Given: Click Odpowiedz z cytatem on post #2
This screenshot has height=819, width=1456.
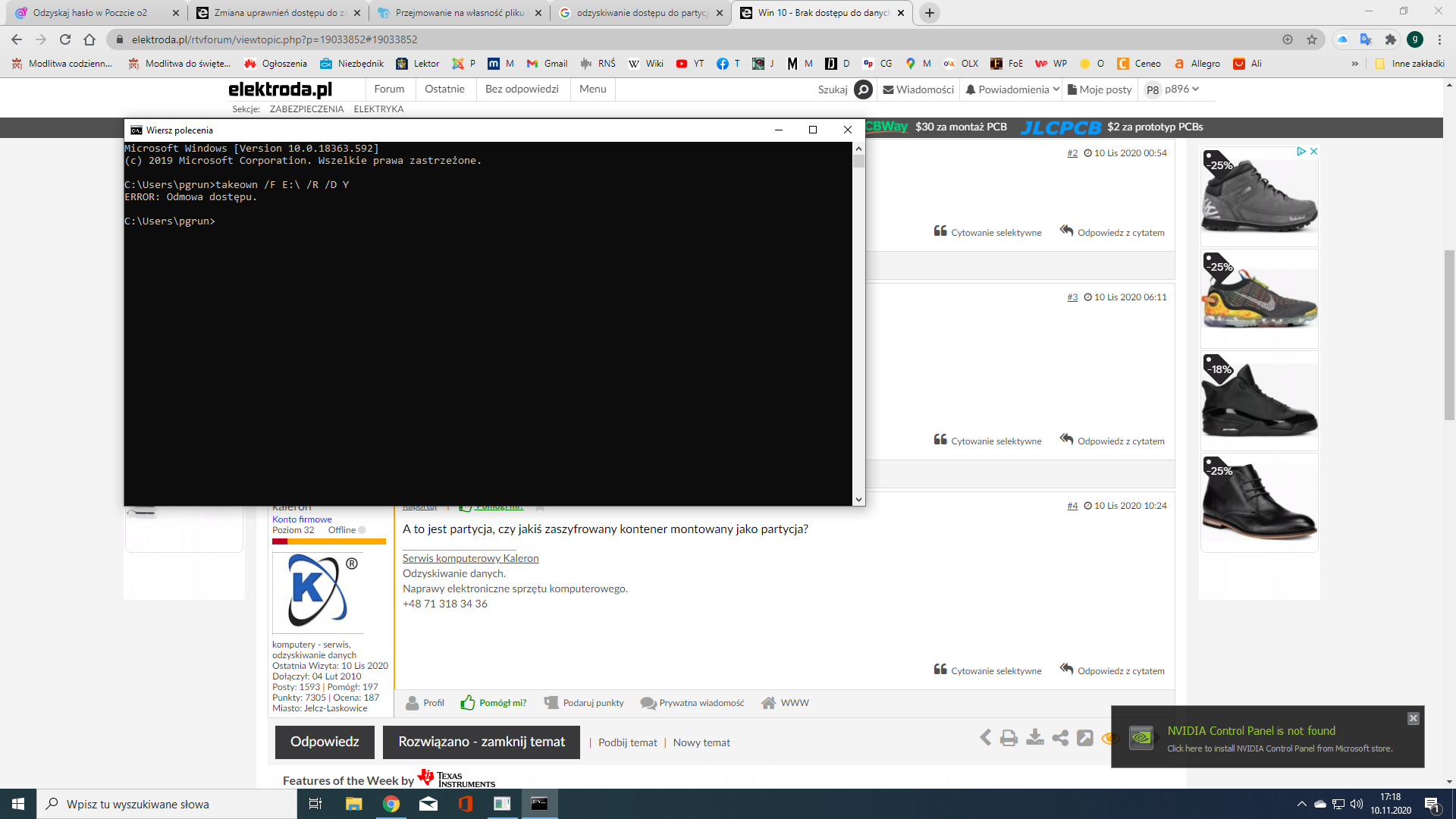Looking at the screenshot, I should [1112, 232].
